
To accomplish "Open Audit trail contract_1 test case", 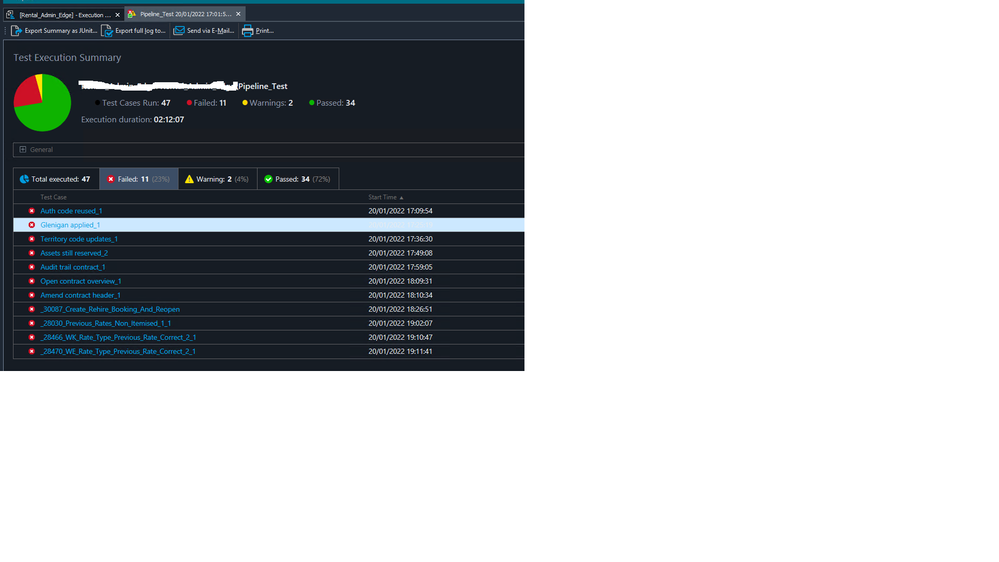I will pyautogui.click(x=73, y=267).
